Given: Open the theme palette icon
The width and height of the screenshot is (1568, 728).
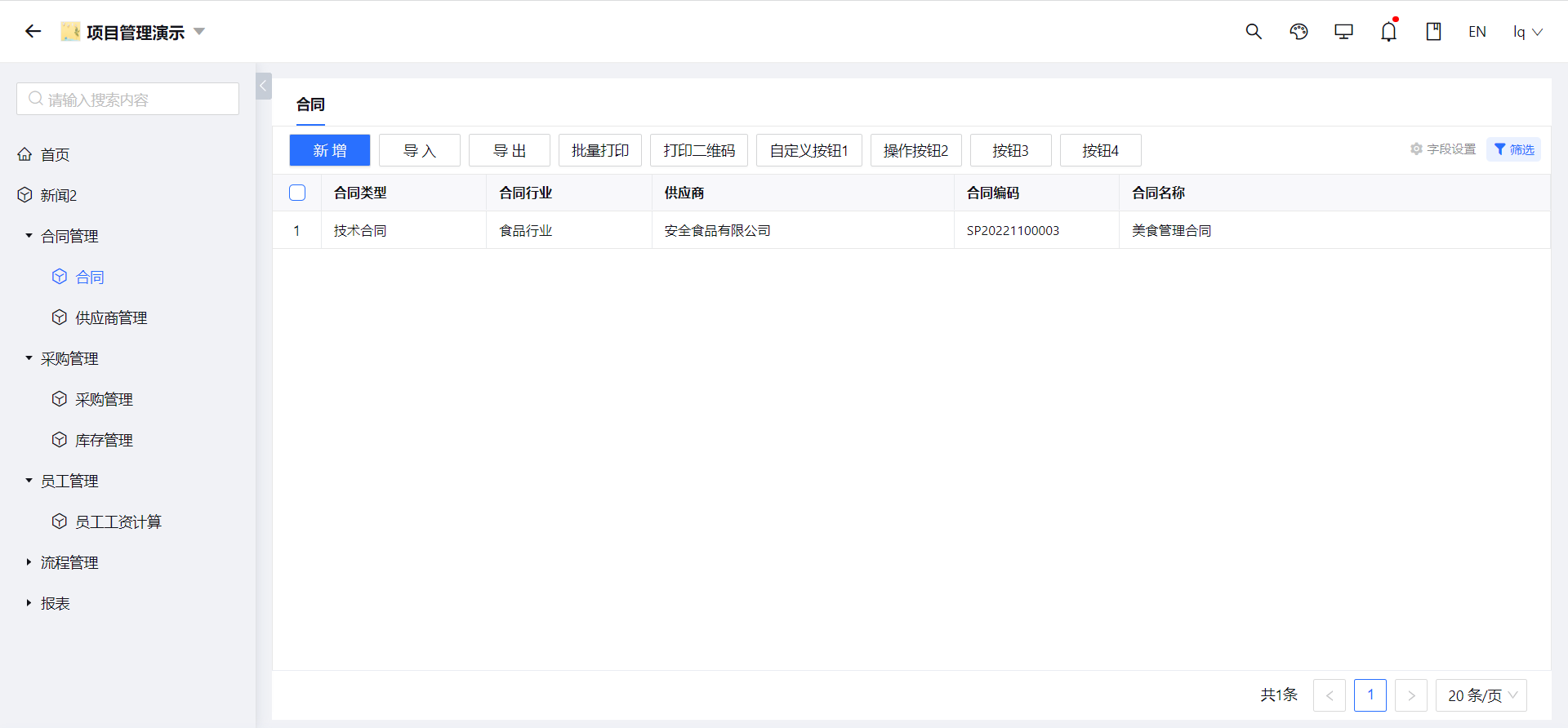Looking at the screenshot, I should (x=1298, y=32).
